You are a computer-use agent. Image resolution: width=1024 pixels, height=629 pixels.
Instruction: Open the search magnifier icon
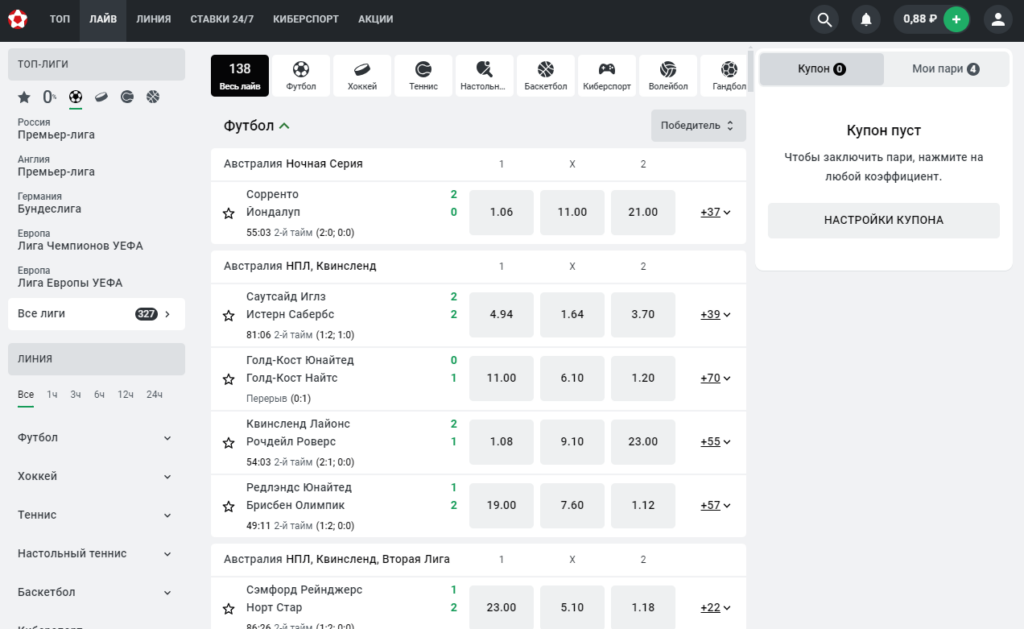tap(824, 20)
